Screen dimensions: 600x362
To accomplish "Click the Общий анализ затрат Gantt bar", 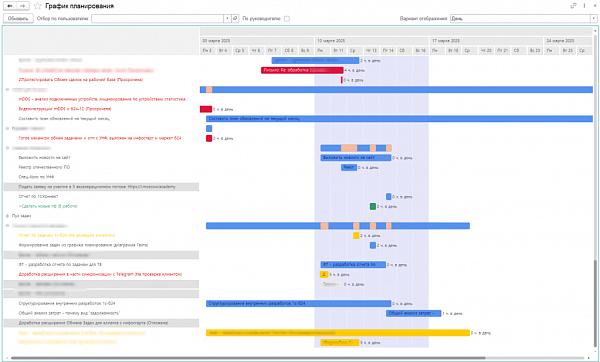I will point(413,313).
